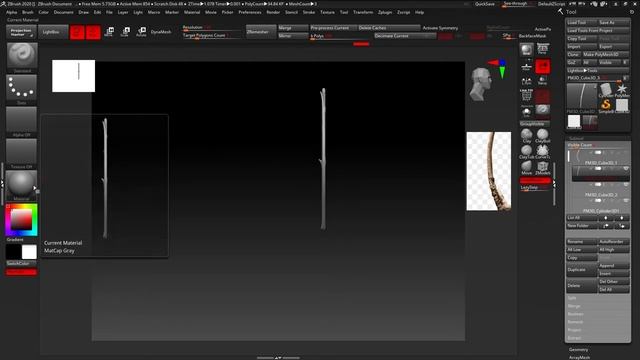Expand the Merge subpalette in Subtool

coord(574,306)
